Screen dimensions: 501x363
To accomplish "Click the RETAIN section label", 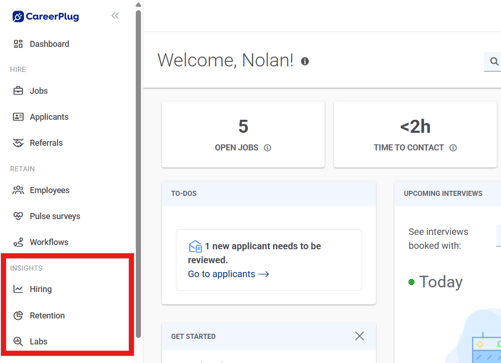I will coord(22,169).
